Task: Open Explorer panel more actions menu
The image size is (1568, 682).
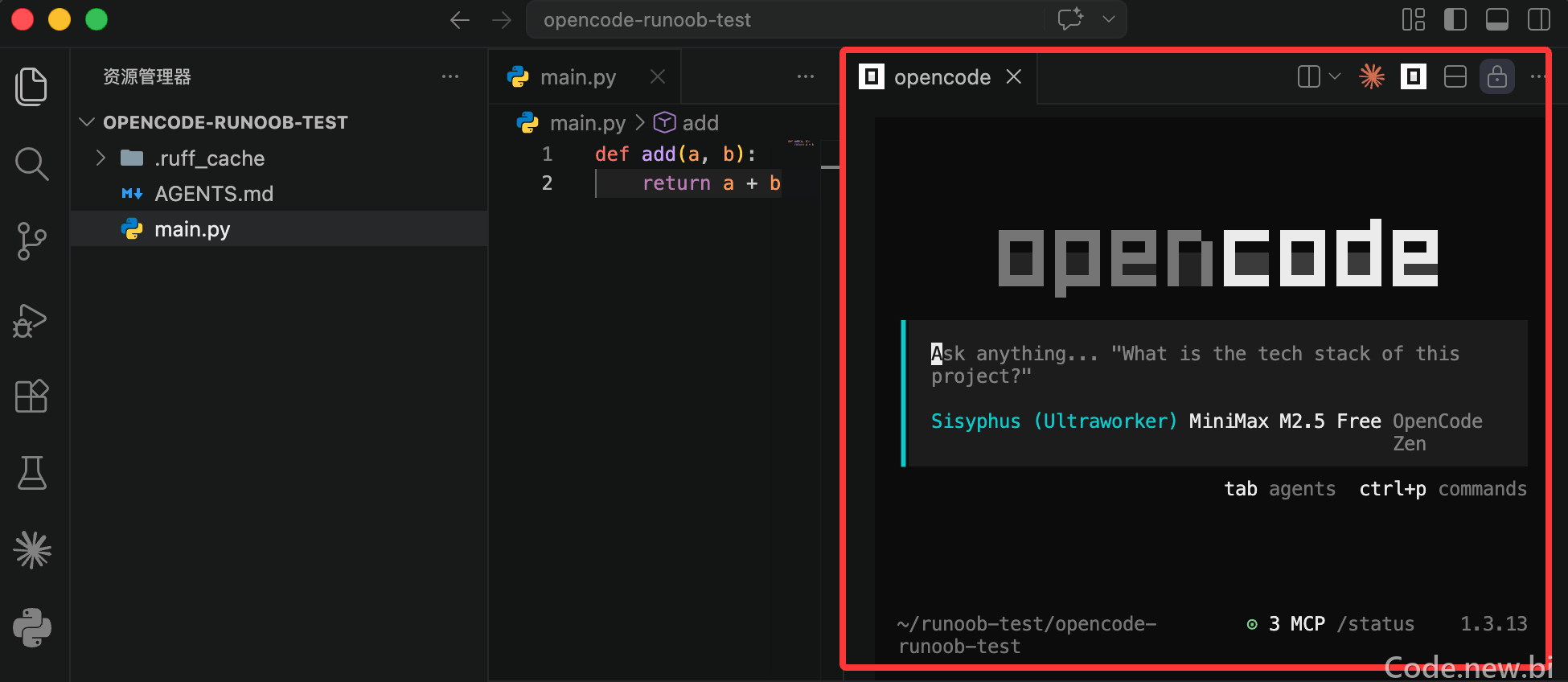Action: pos(450,76)
